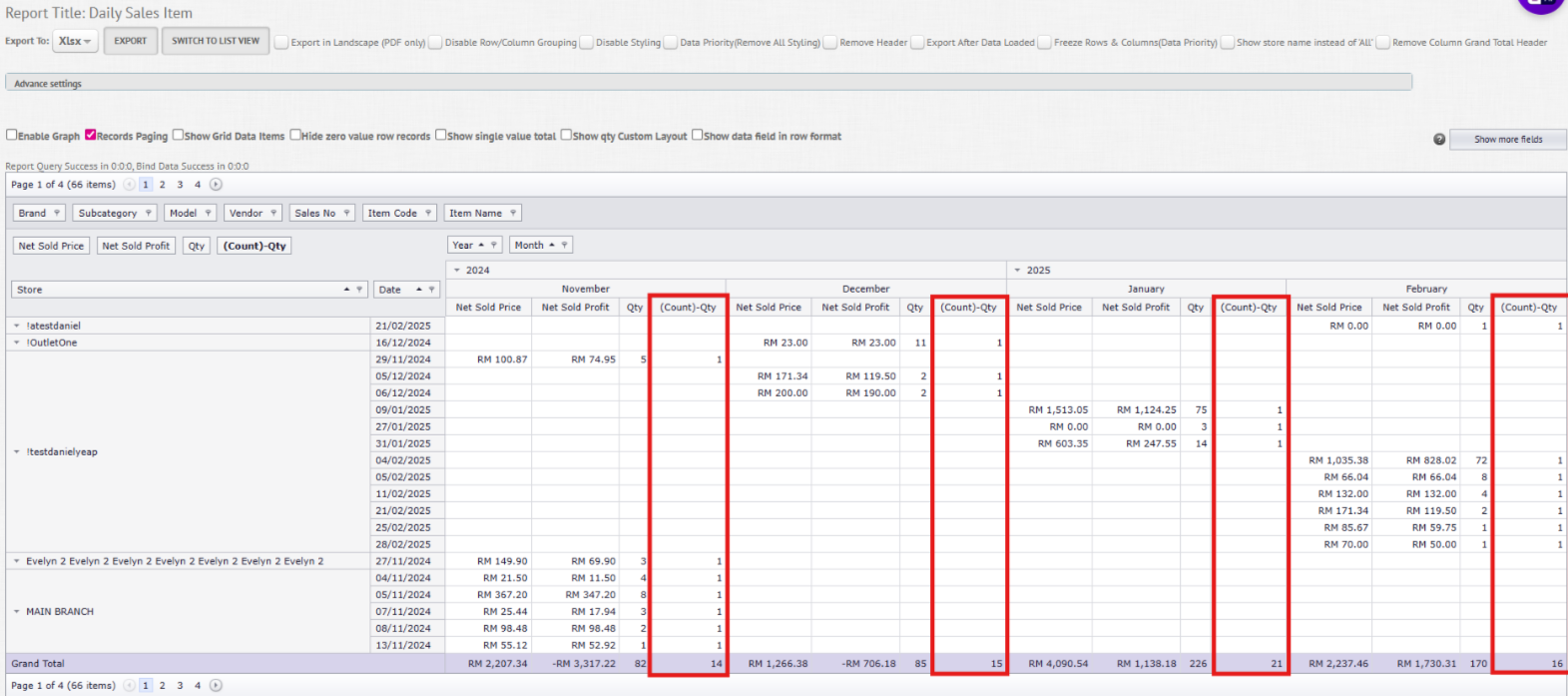The width and height of the screenshot is (1568, 696).
Task: Collapse the MAIN BRANCH store row
Action: (16, 611)
